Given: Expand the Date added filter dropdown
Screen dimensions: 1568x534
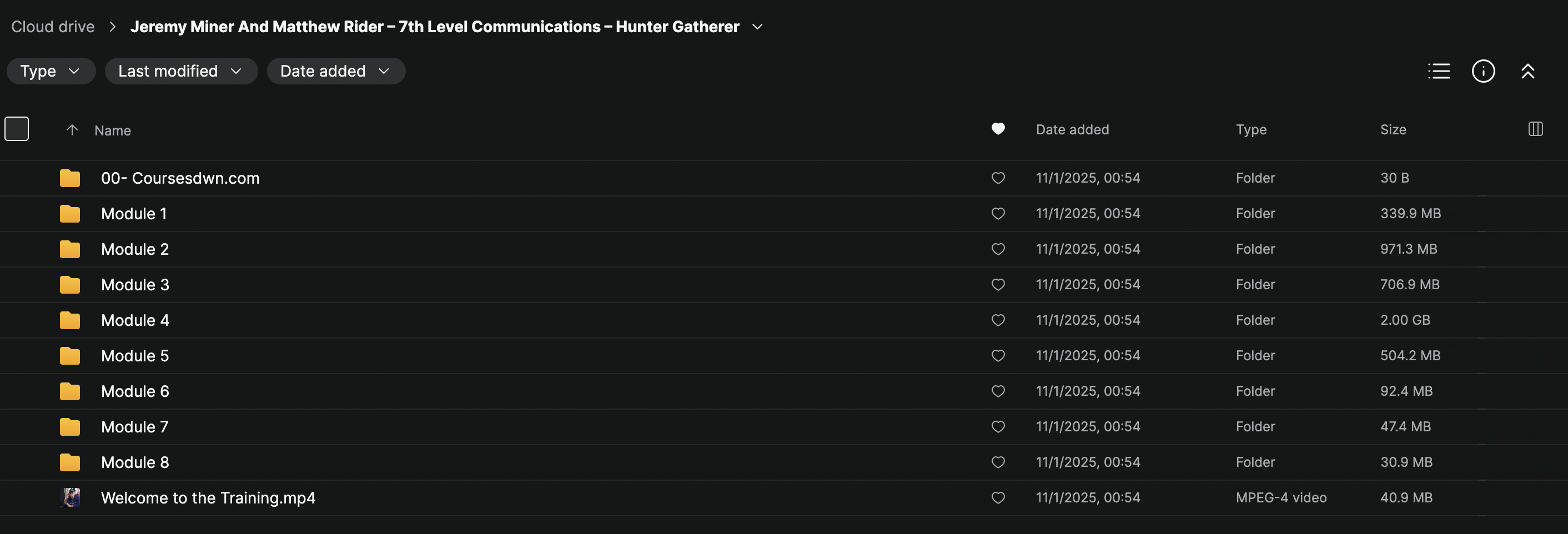Looking at the screenshot, I should point(335,71).
